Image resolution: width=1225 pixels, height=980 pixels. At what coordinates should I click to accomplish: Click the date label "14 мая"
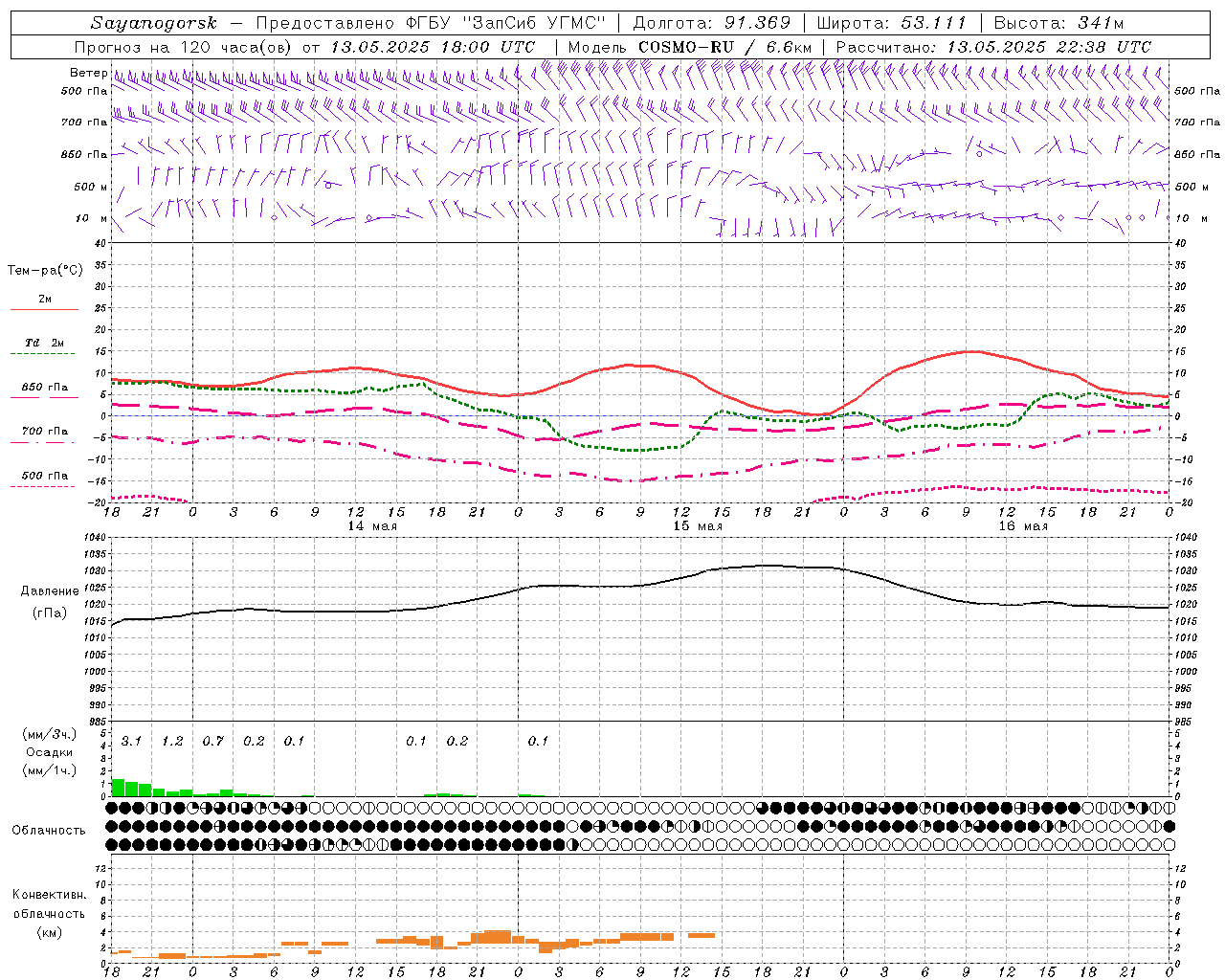click(372, 526)
